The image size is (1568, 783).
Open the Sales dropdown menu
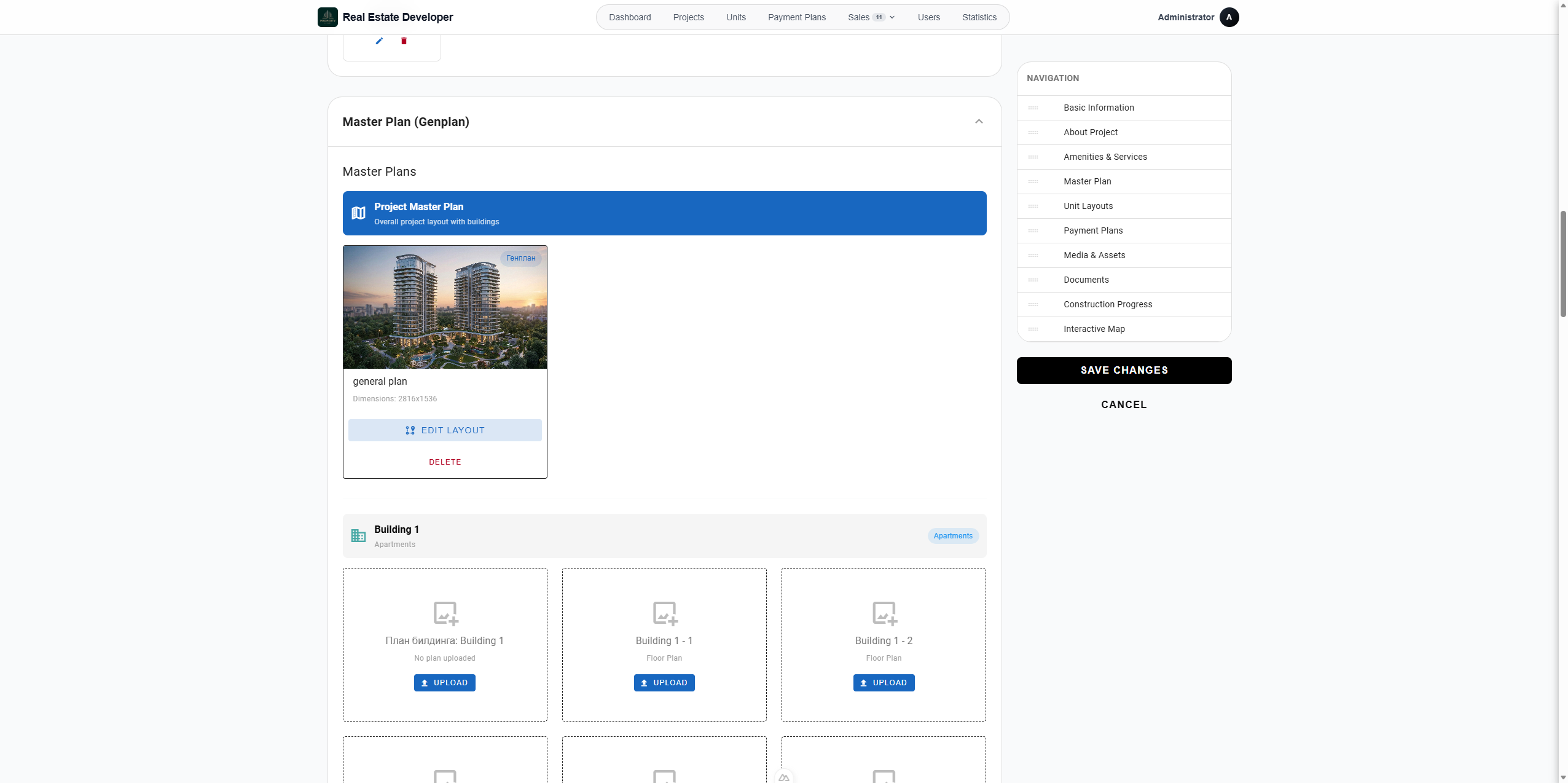point(871,17)
